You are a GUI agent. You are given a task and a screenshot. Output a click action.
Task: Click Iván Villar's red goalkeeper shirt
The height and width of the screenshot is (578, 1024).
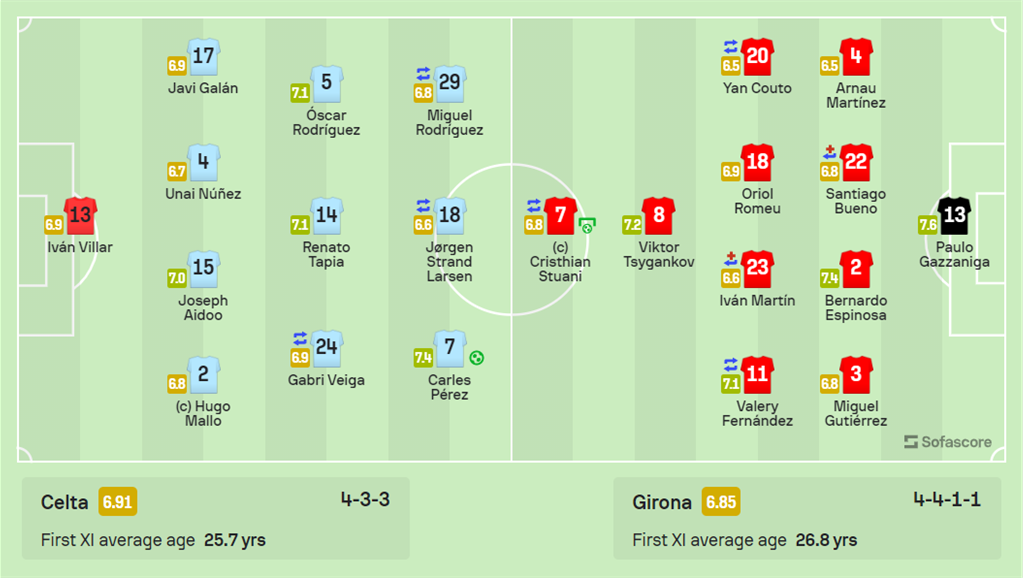click(x=81, y=214)
